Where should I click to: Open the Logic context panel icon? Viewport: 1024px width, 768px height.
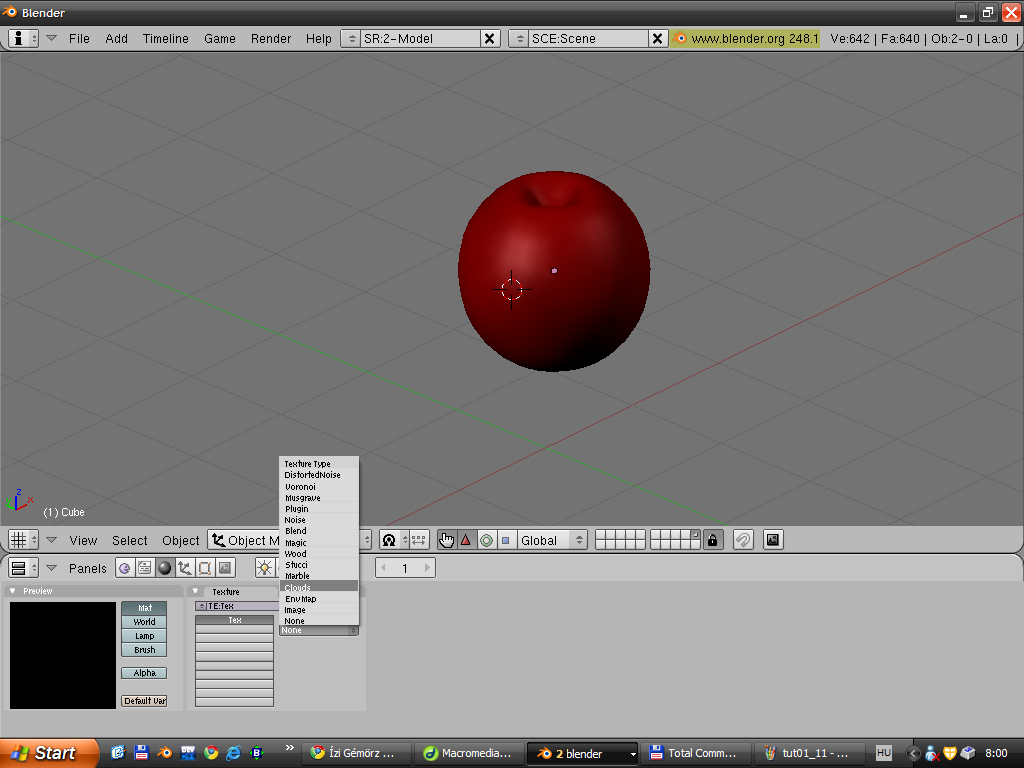tap(125, 568)
